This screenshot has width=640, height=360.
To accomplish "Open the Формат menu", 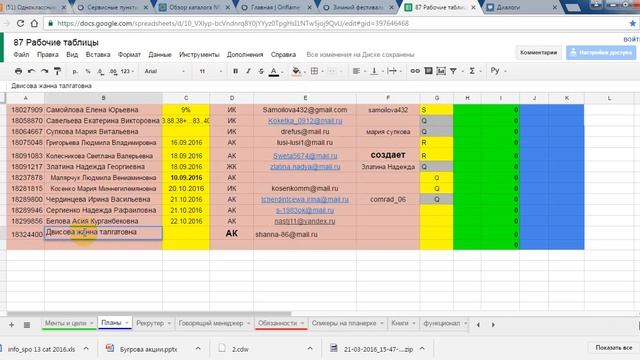I will coord(129,54).
